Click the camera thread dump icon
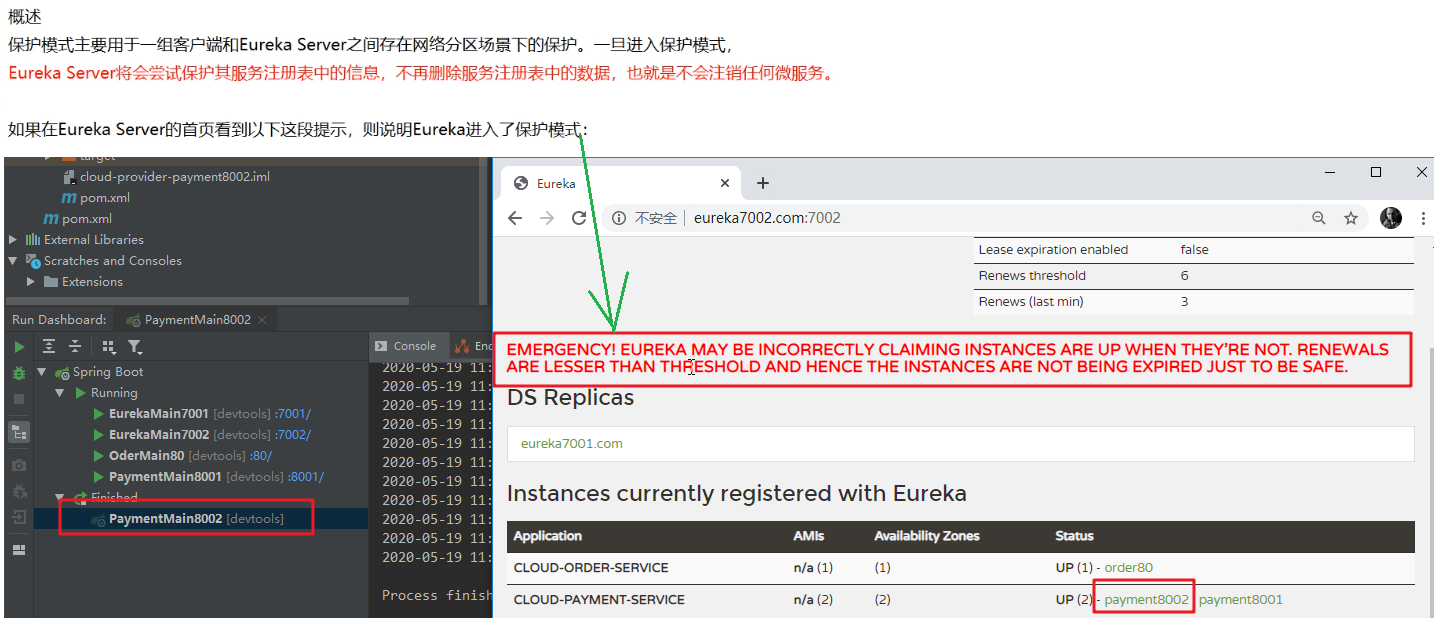 (x=19, y=465)
